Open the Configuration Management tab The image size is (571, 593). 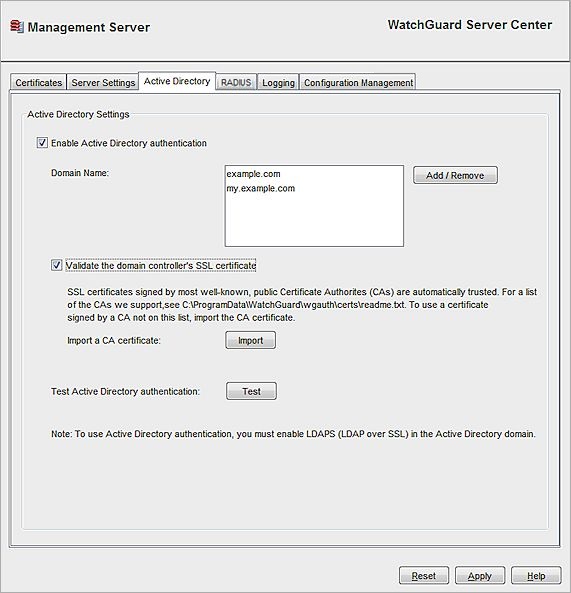[358, 82]
